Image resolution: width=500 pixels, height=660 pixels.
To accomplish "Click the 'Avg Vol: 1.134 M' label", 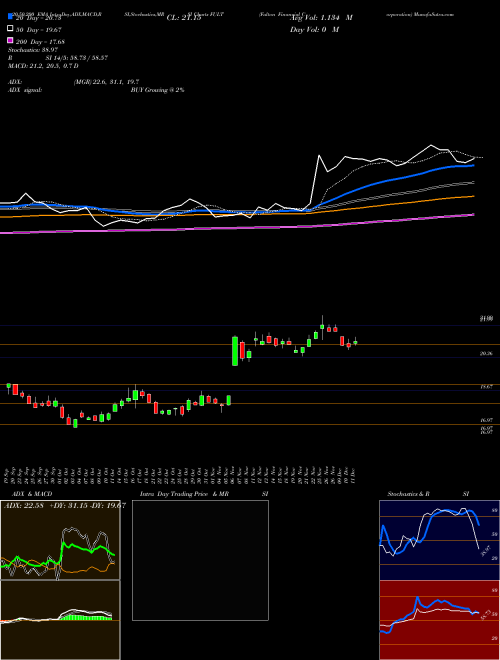I will click(321, 18).
